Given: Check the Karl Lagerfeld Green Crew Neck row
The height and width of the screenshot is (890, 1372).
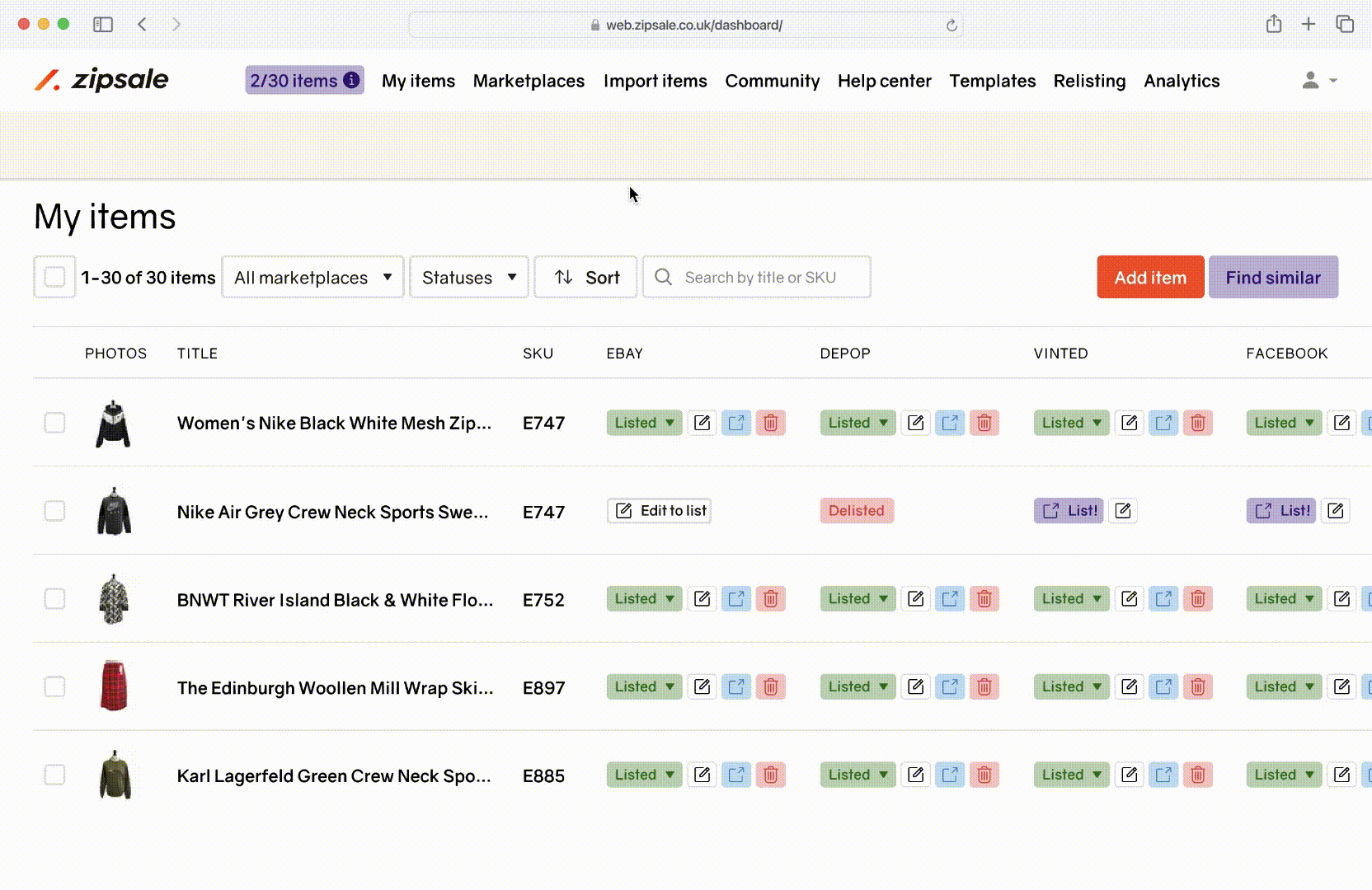Looking at the screenshot, I should (54, 775).
